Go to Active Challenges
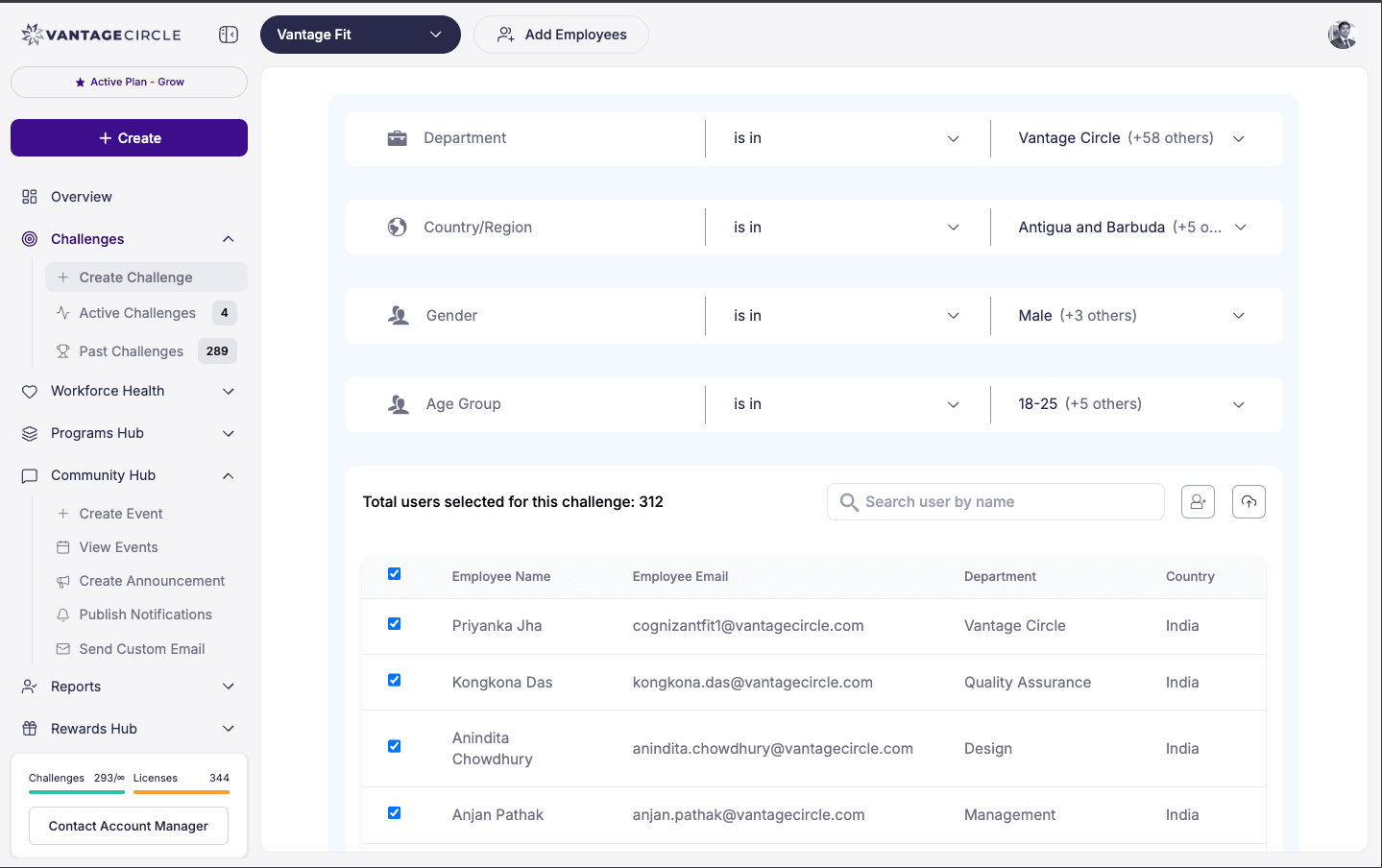 point(146,313)
